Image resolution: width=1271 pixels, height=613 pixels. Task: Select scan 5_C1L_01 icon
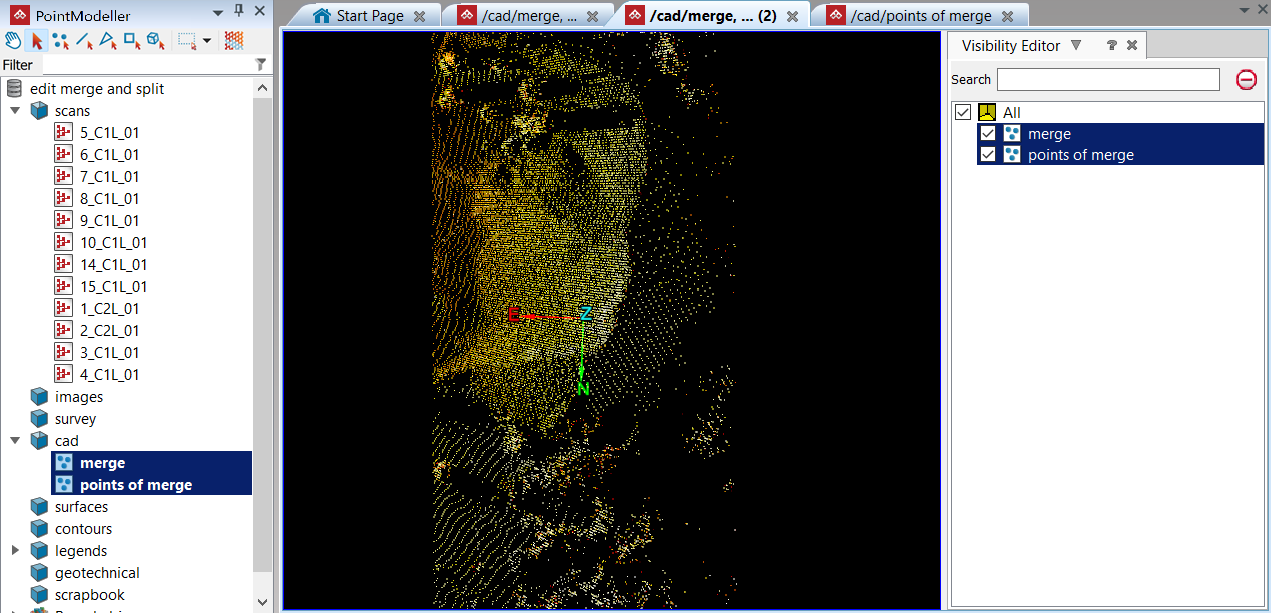click(x=64, y=133)
